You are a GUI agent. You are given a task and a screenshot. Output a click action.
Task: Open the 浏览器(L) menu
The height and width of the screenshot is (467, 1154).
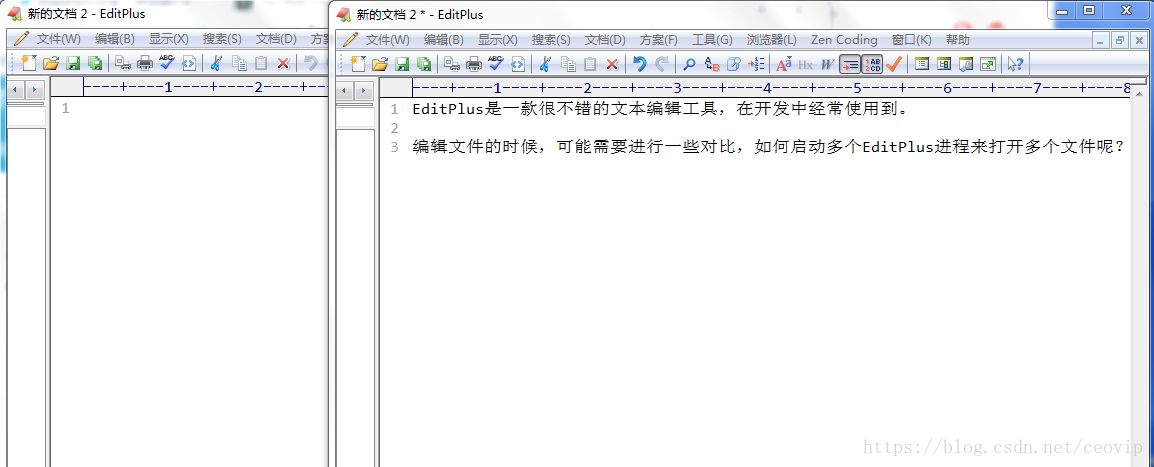[771, 40]
